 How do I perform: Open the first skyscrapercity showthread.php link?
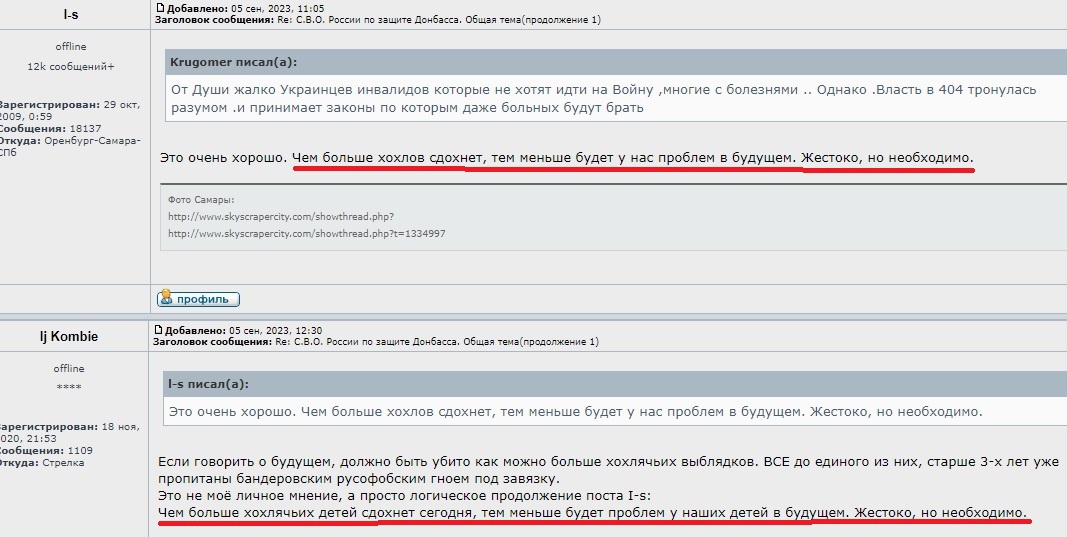280,216
